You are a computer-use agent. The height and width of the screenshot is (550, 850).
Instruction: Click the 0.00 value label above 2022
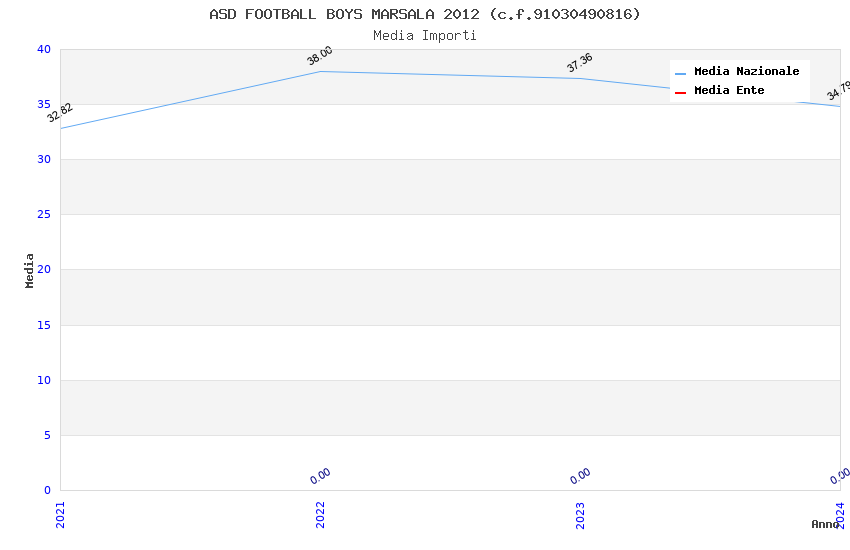(320, 476)
